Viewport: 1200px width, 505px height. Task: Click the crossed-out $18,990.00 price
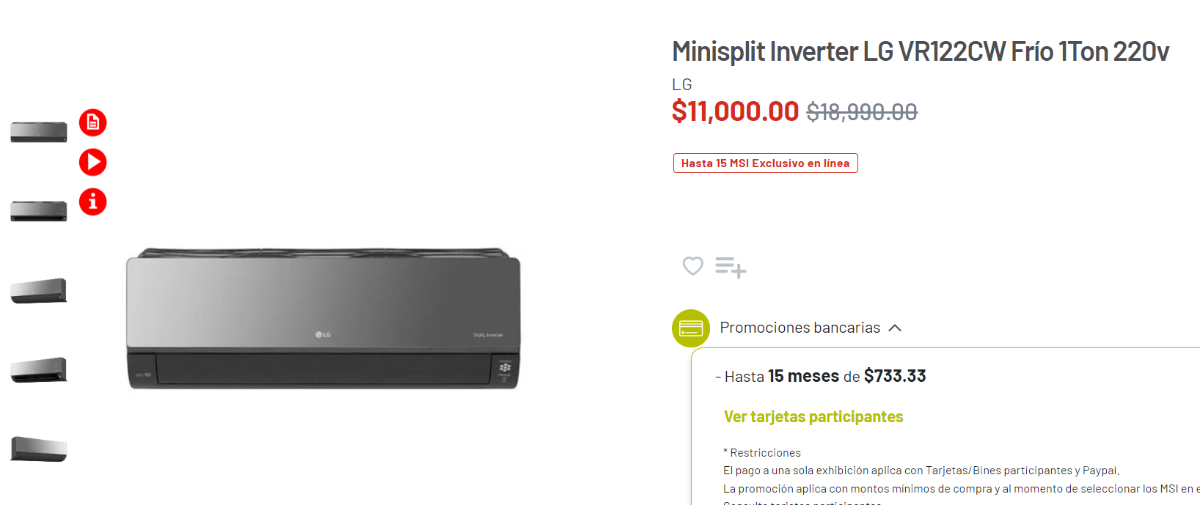tap(862, 112)
